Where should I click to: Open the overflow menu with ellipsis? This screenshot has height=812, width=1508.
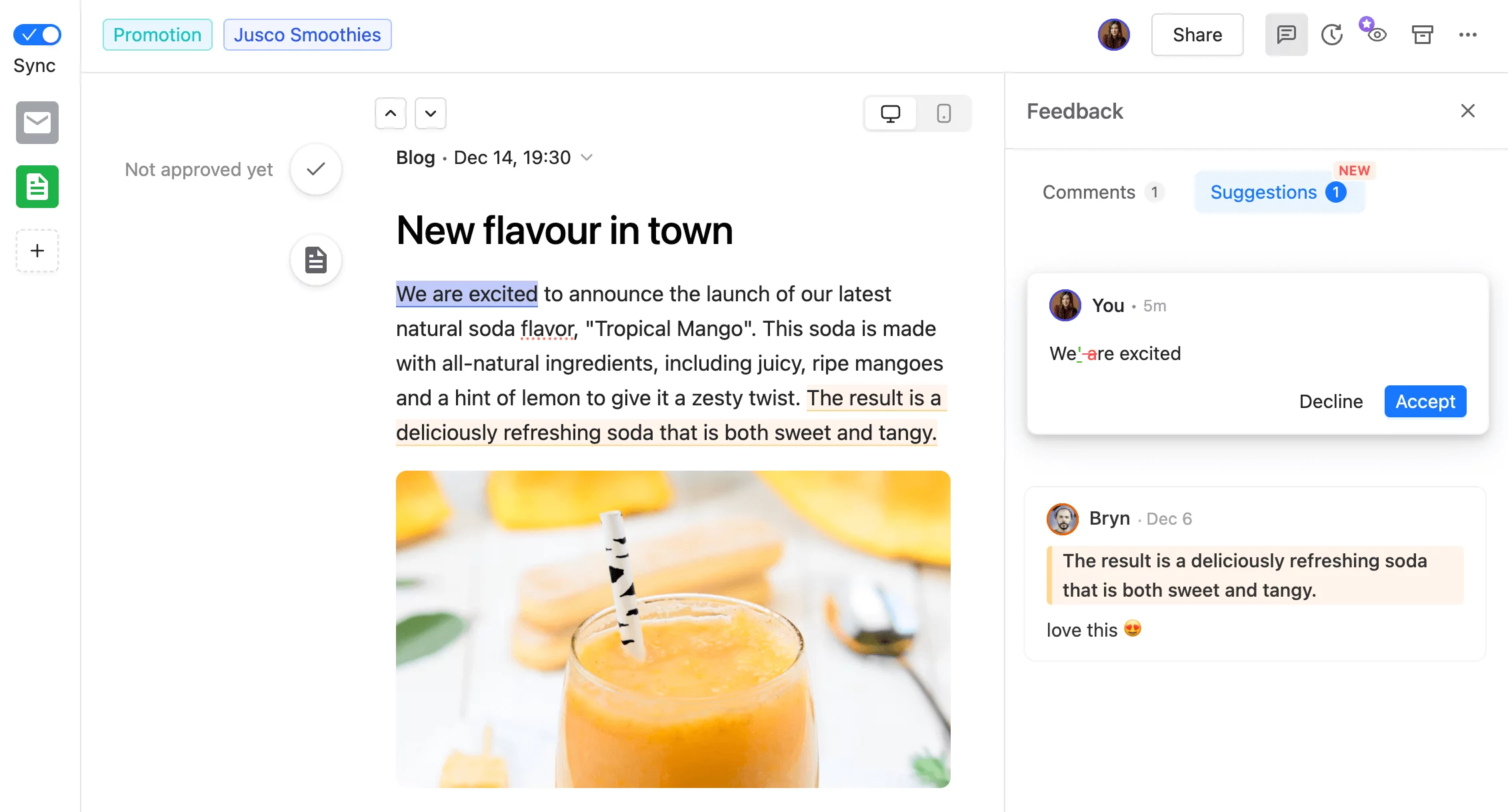[1468, 35]
